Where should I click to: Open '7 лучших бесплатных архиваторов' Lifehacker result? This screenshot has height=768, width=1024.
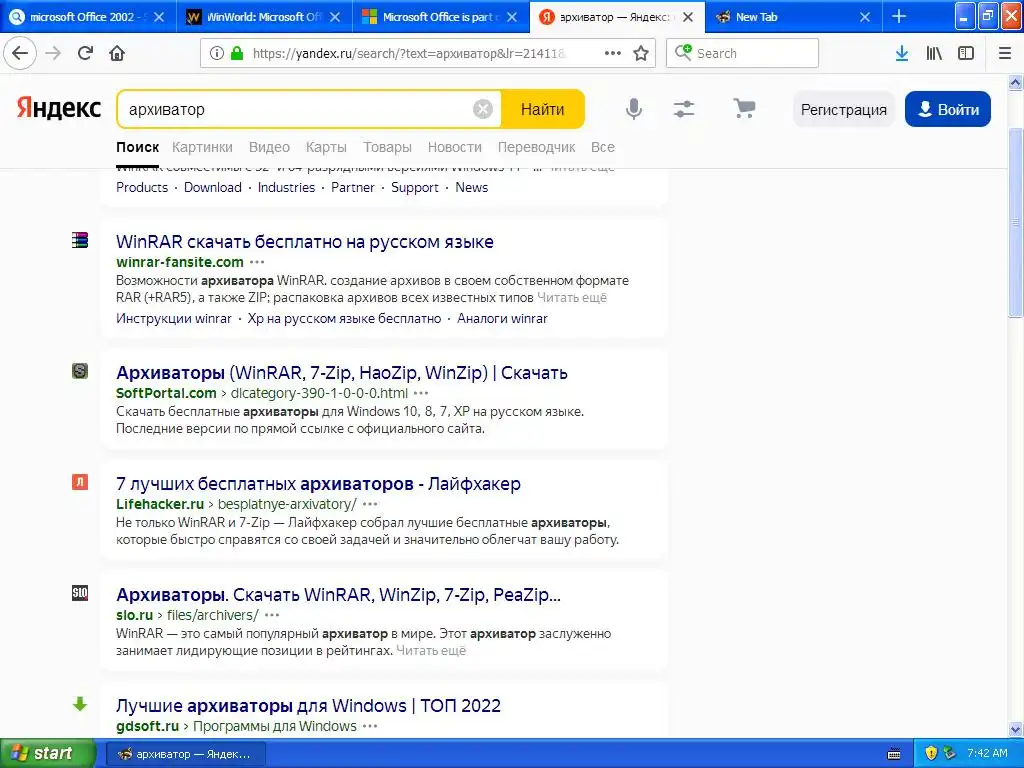pyautogui.click(x=318, y=484)
